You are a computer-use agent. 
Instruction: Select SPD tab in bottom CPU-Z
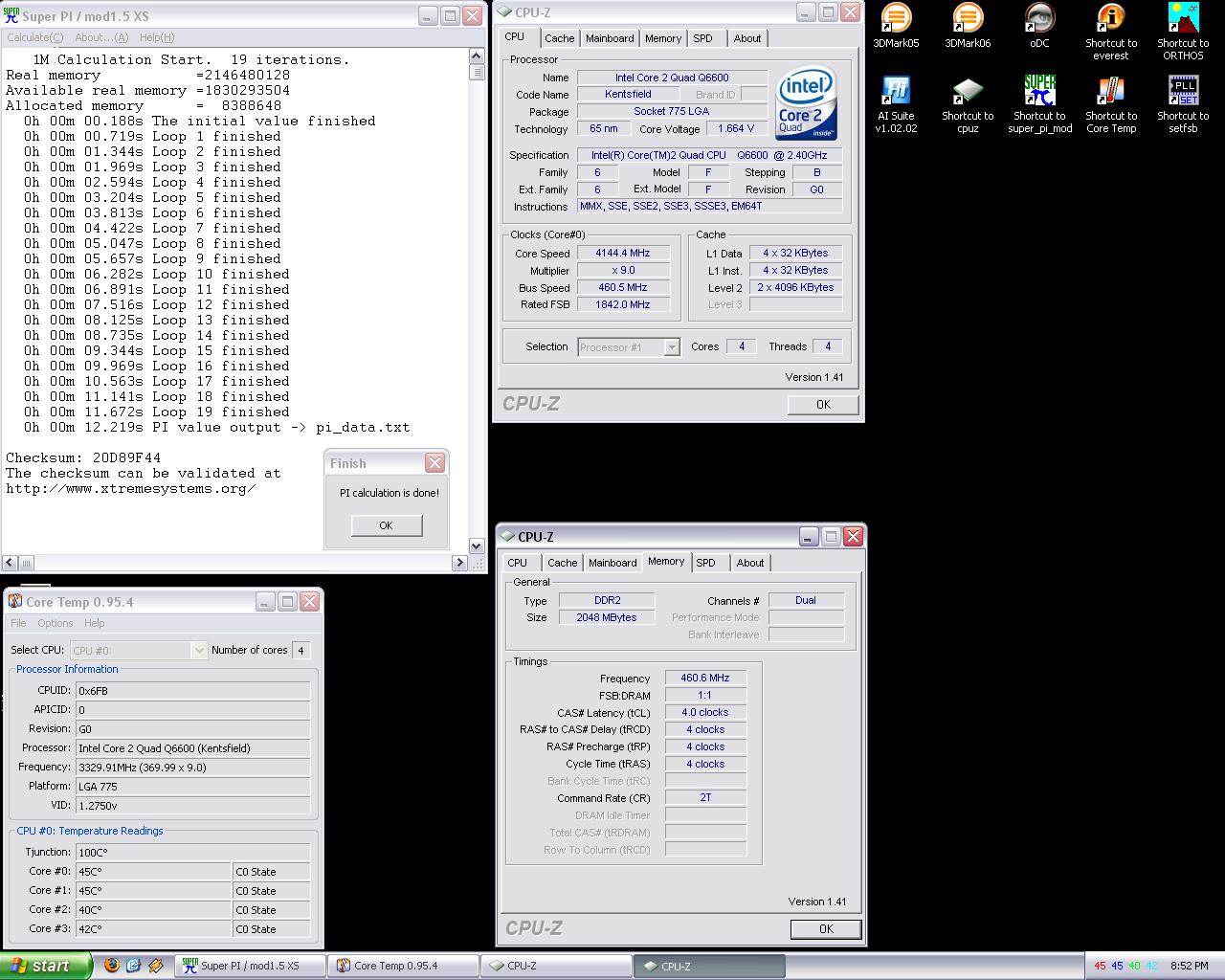pyautogui.click(x=706, y=563)
